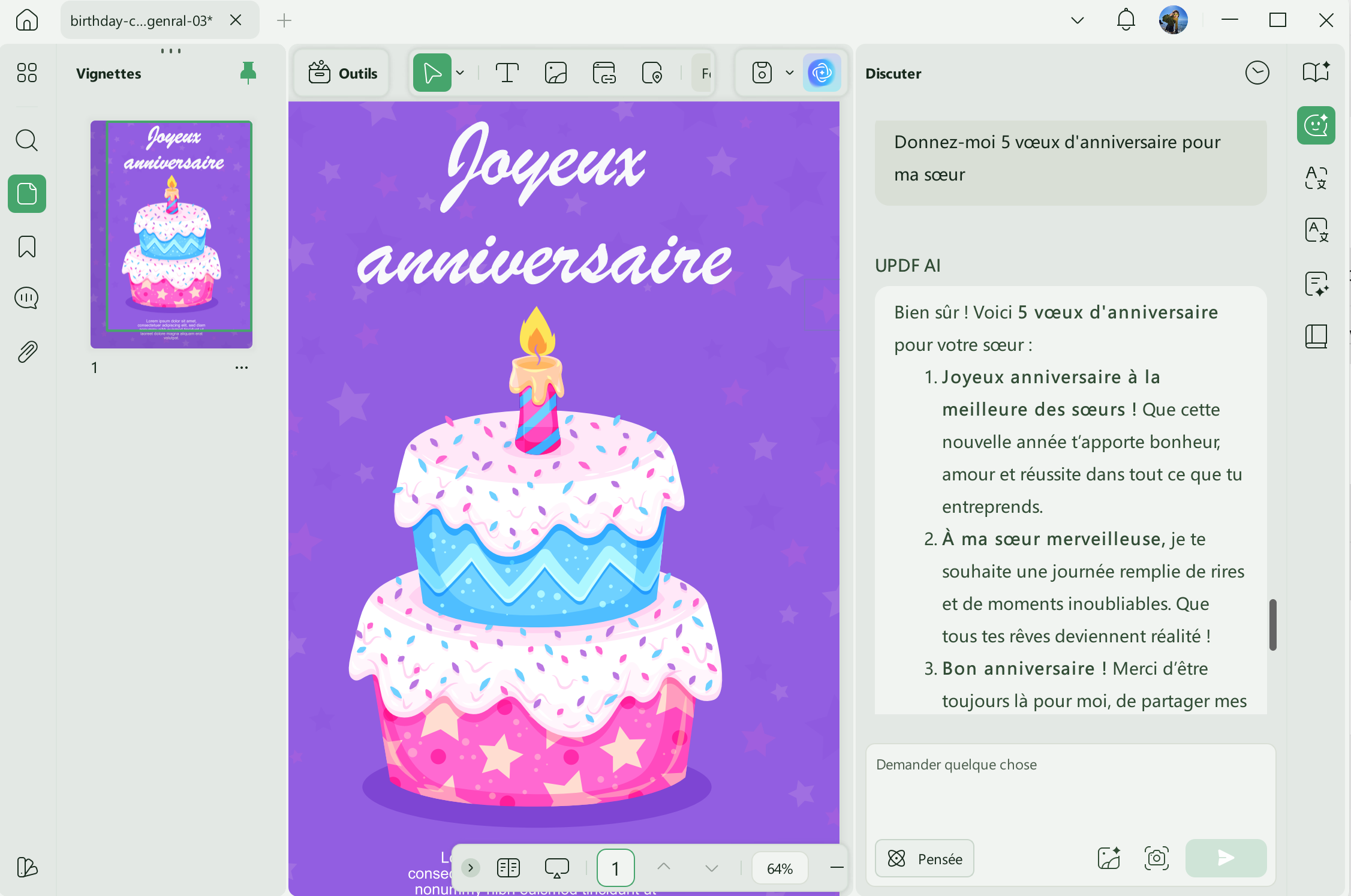Open a new tab with plus
Screen dimensions: 1351x896
point(284,20)
